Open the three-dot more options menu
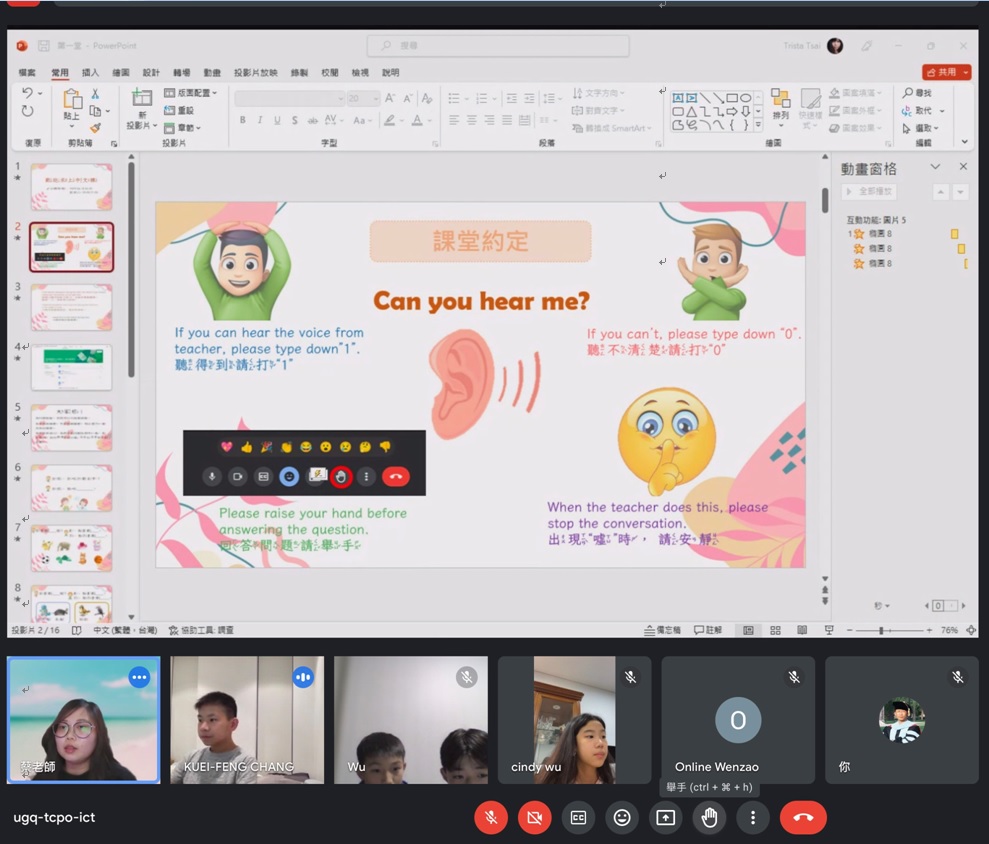 [753, 817]
